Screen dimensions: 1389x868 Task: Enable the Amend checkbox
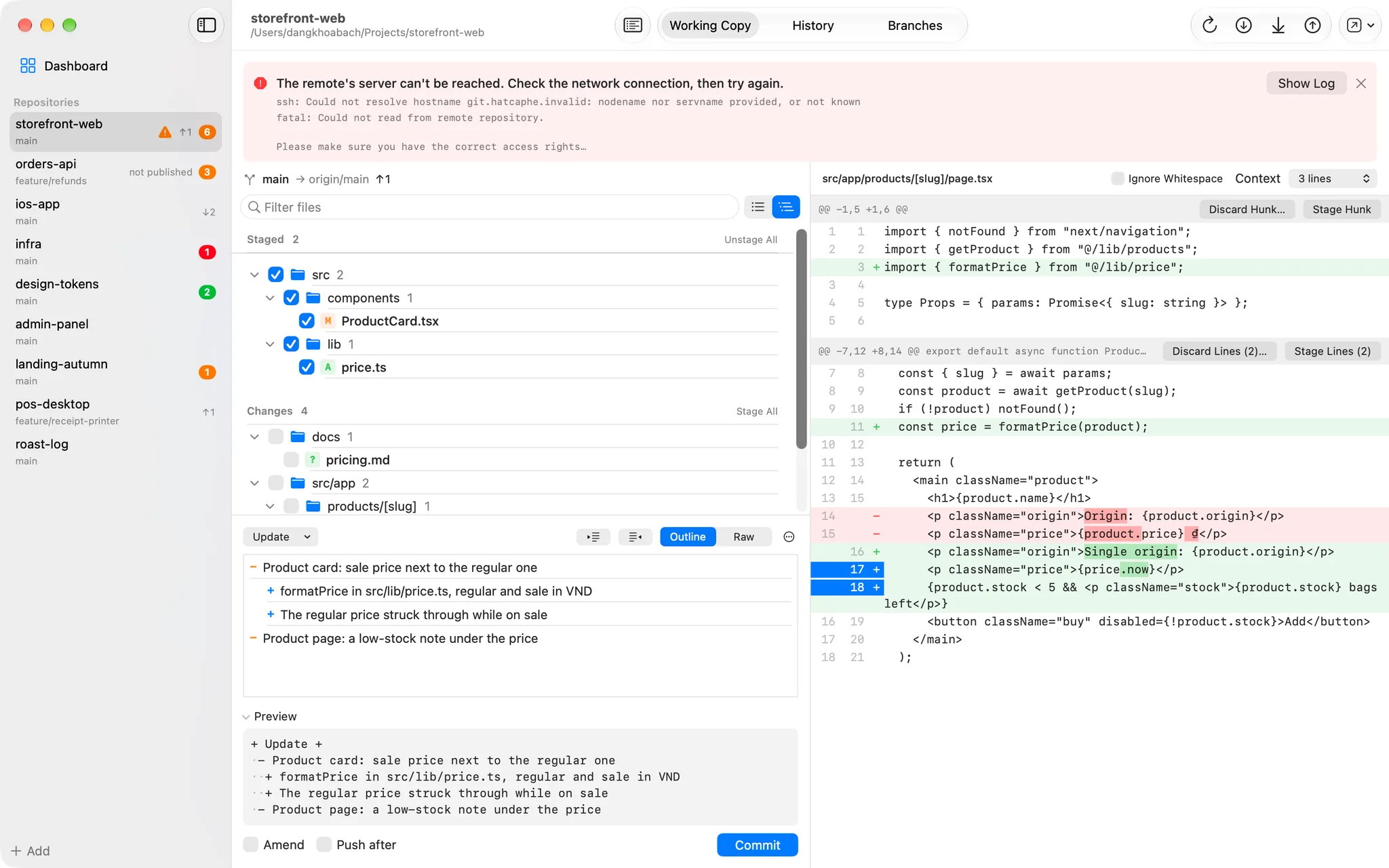[x=251, y=844]
